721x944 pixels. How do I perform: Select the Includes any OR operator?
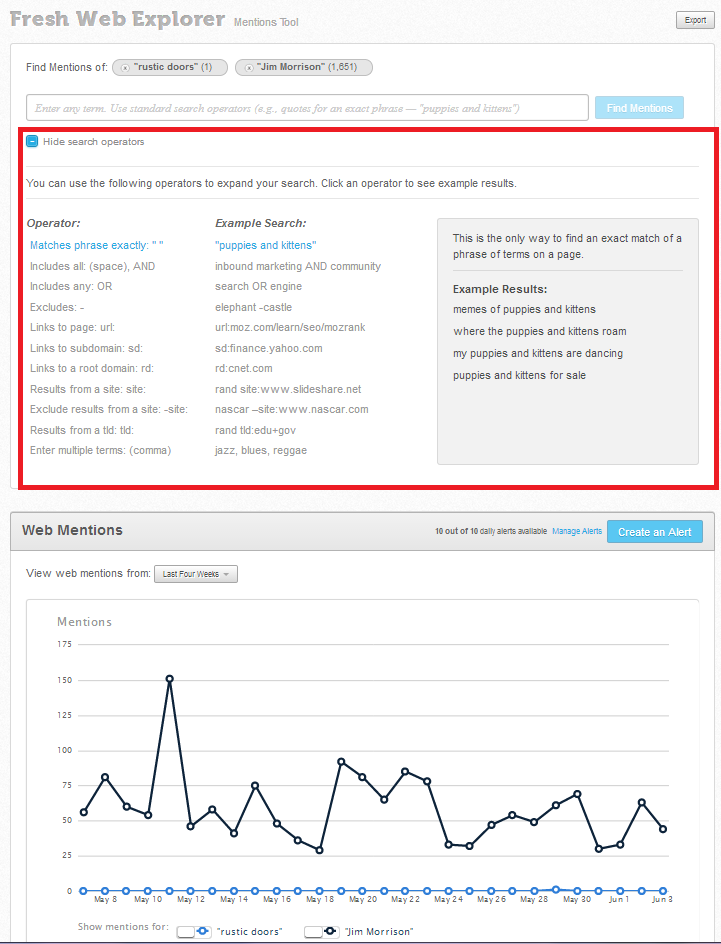tap(71, 286)
